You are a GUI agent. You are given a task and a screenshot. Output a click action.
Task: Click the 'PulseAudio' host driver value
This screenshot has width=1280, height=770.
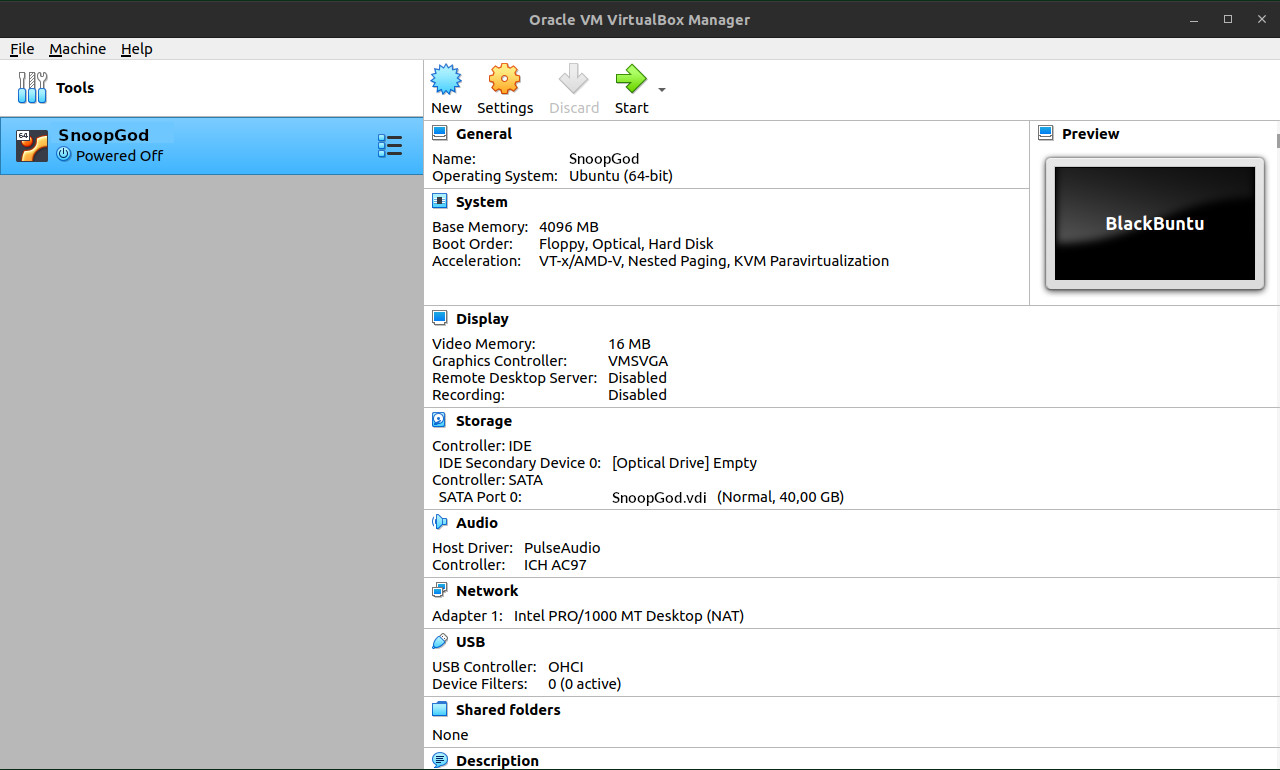coord(562,548)
